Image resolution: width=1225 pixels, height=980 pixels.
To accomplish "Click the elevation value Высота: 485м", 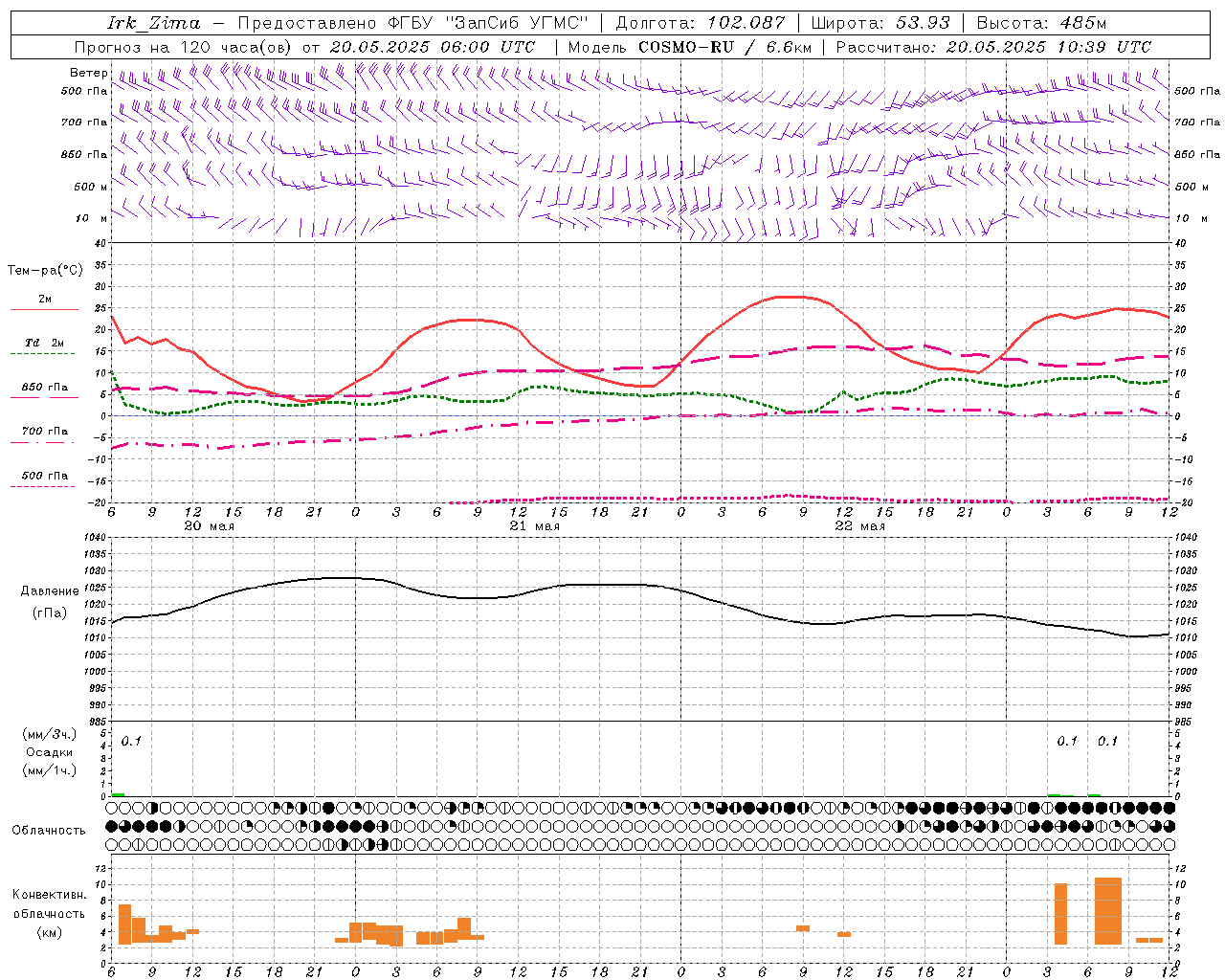I will click(1041, 23).
